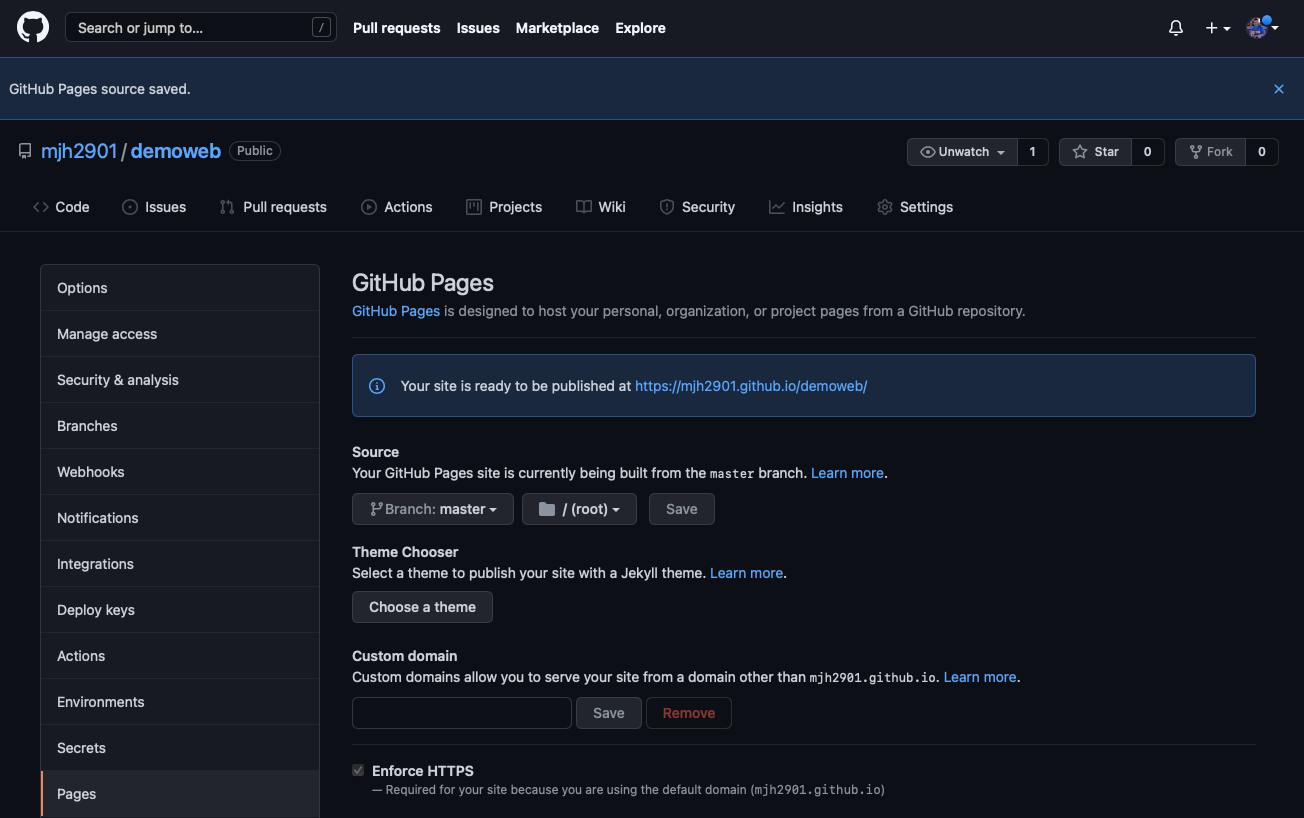Open Learn more link under Theme Chooser
This screenshot has height=818, width=1304.
tap(746, 573)
